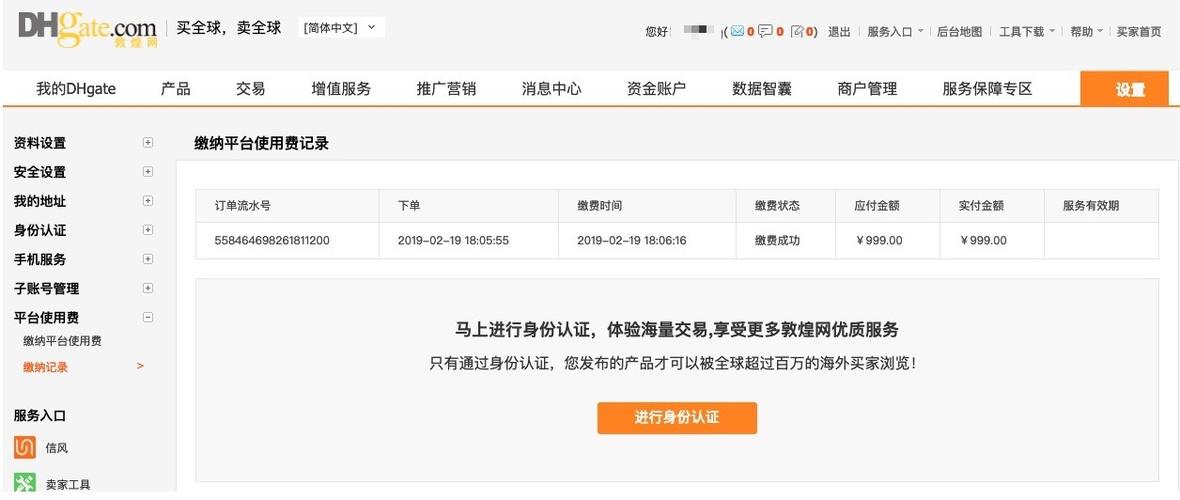The image size is (1180, 500).
Task: Click the 应付金额 column header
Action: click(x=877, y=206)
